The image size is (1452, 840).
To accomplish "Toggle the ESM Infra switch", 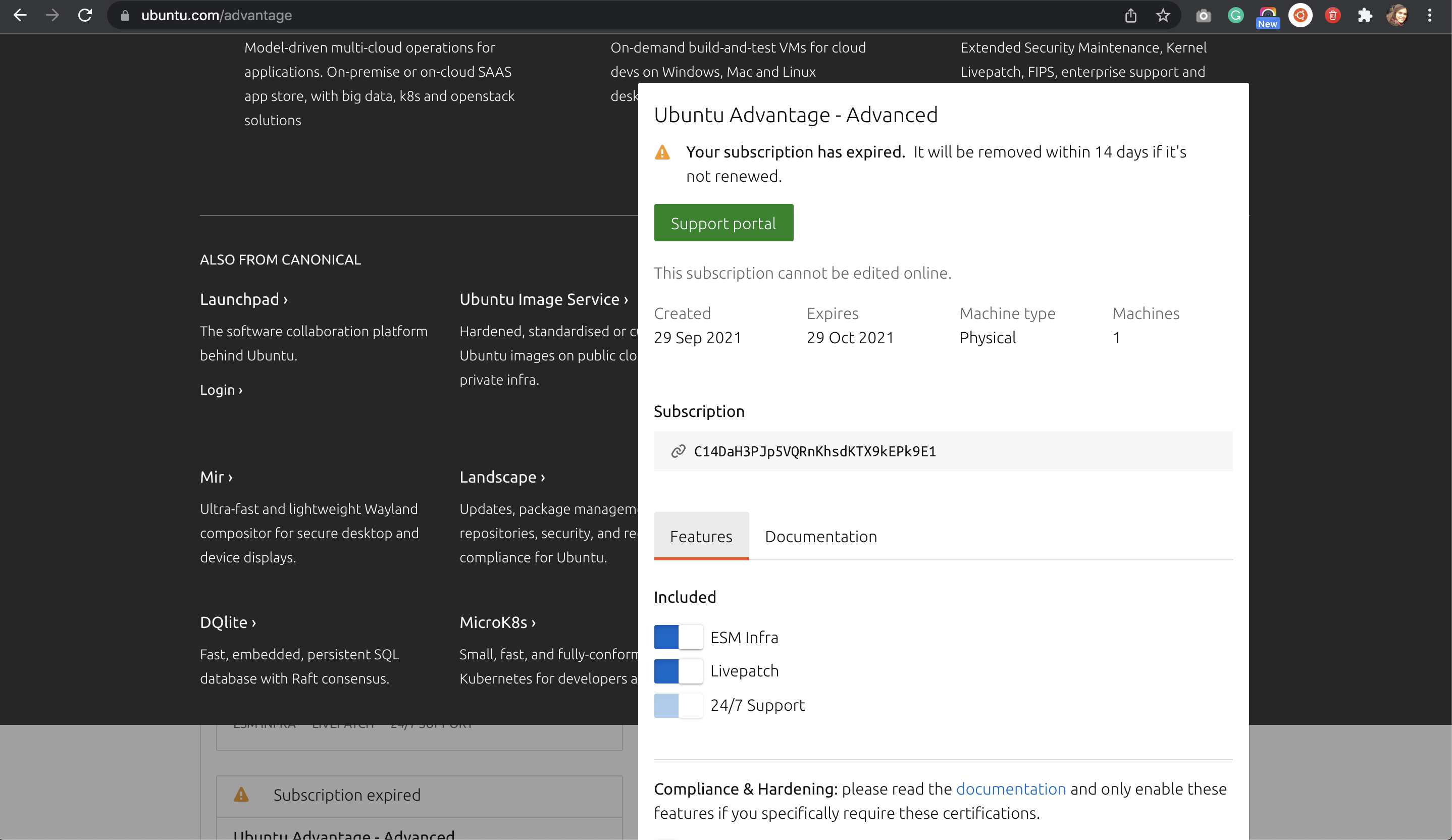I will click(x=678, y=637).
